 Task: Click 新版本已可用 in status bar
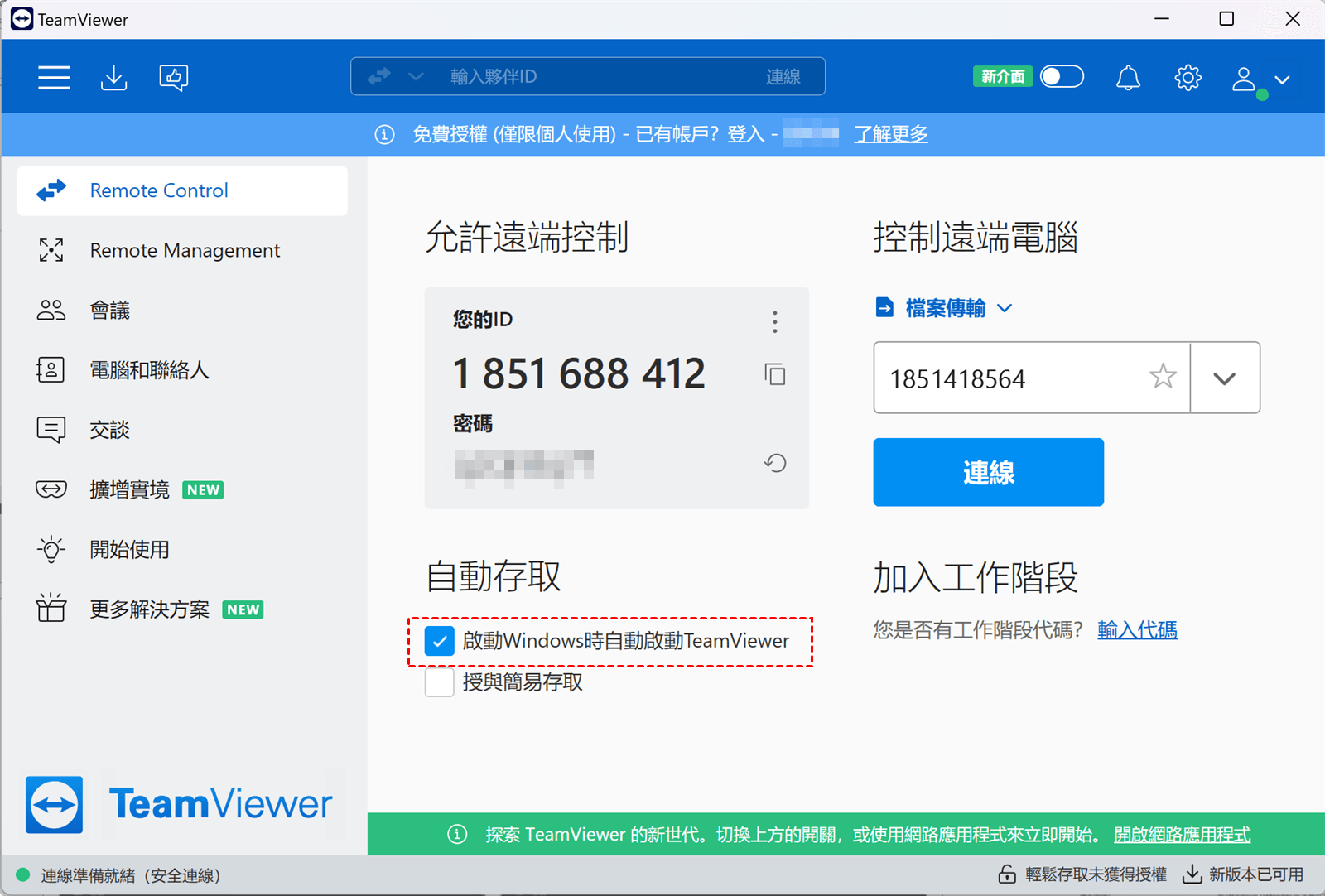[x=1255, y=874]
